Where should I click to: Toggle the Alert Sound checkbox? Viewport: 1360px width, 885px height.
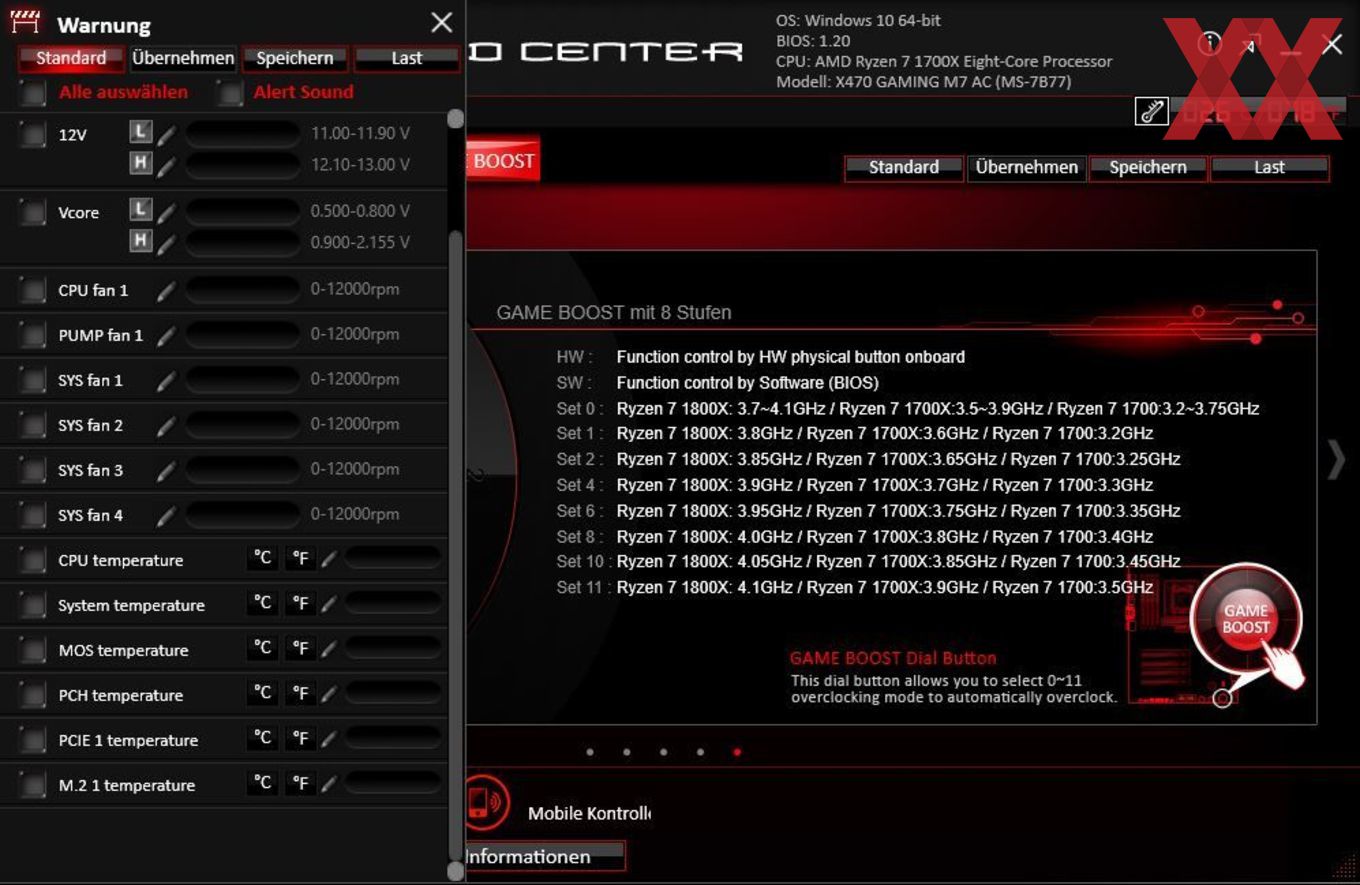[231, 92]
